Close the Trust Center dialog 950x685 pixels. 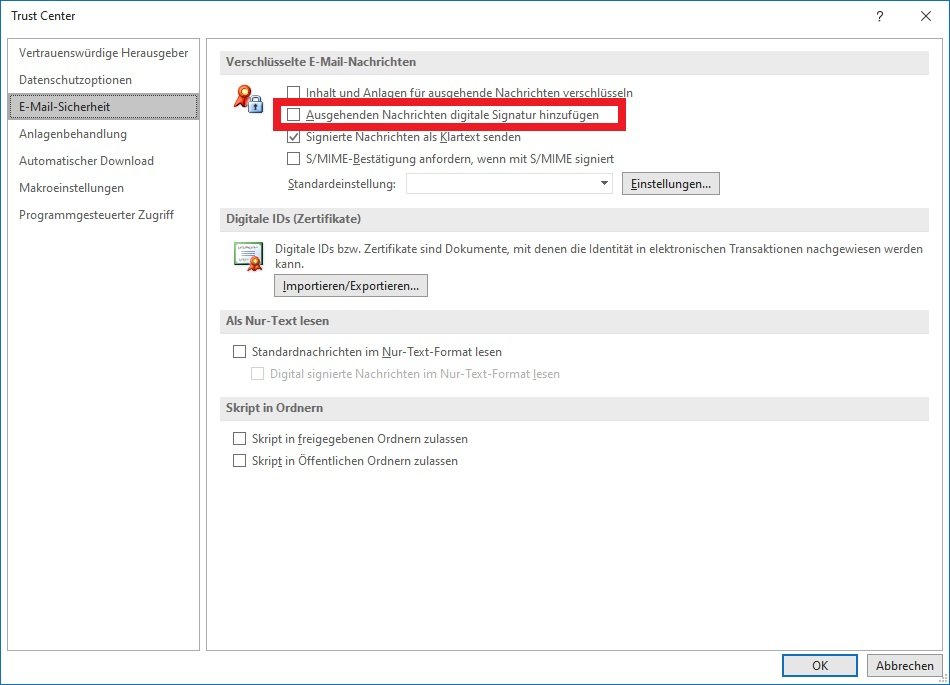point(926,16)
